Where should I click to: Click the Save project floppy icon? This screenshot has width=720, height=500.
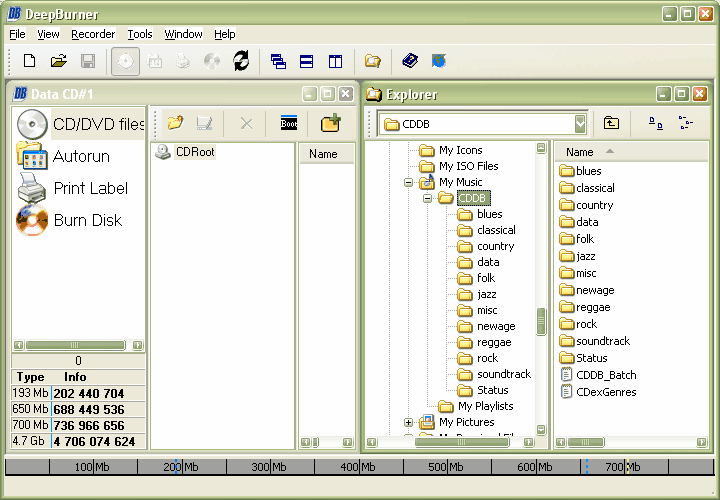click(88, 61)
